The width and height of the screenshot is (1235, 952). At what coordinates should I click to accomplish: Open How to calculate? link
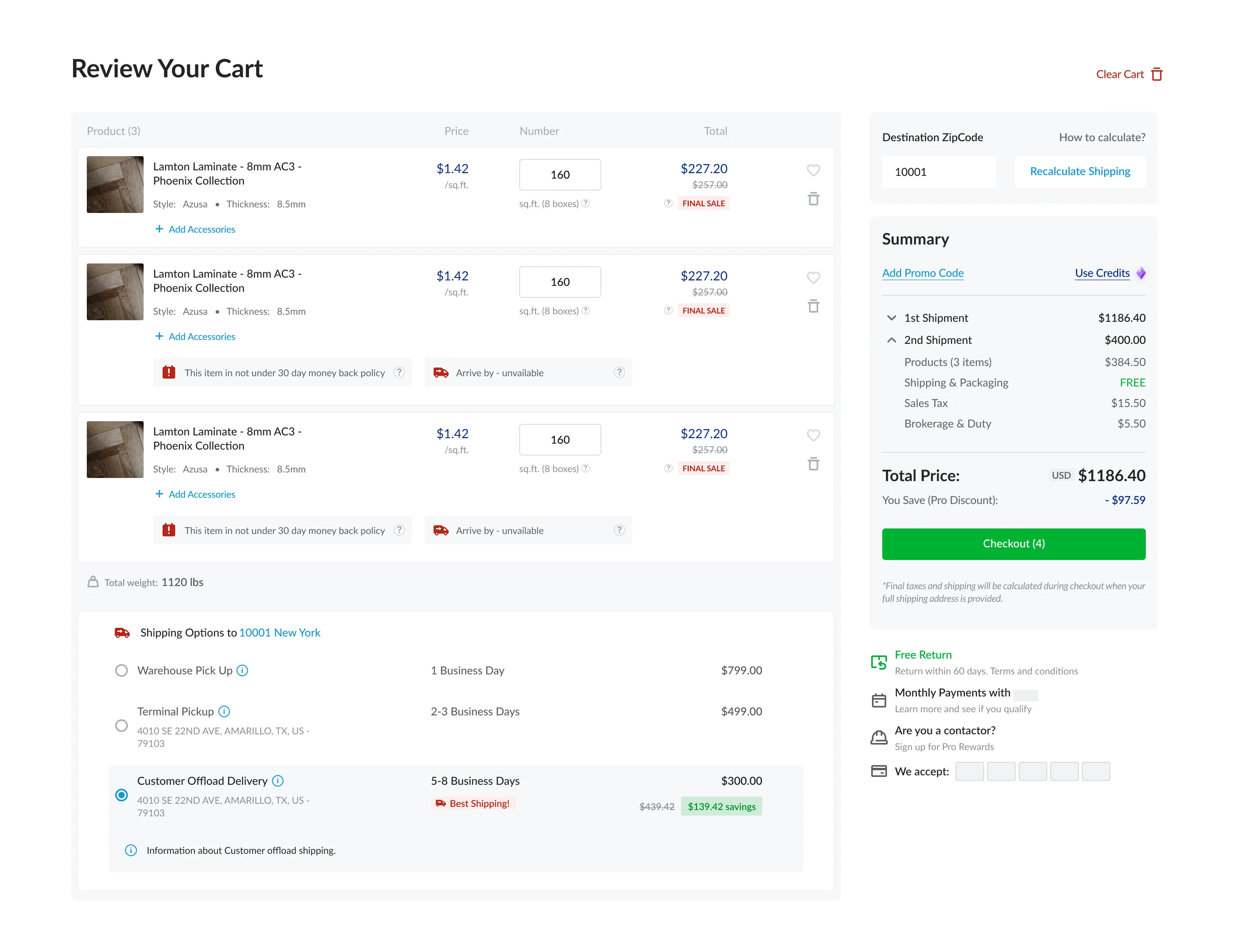pyautogui.click(x=1102, y=137)
